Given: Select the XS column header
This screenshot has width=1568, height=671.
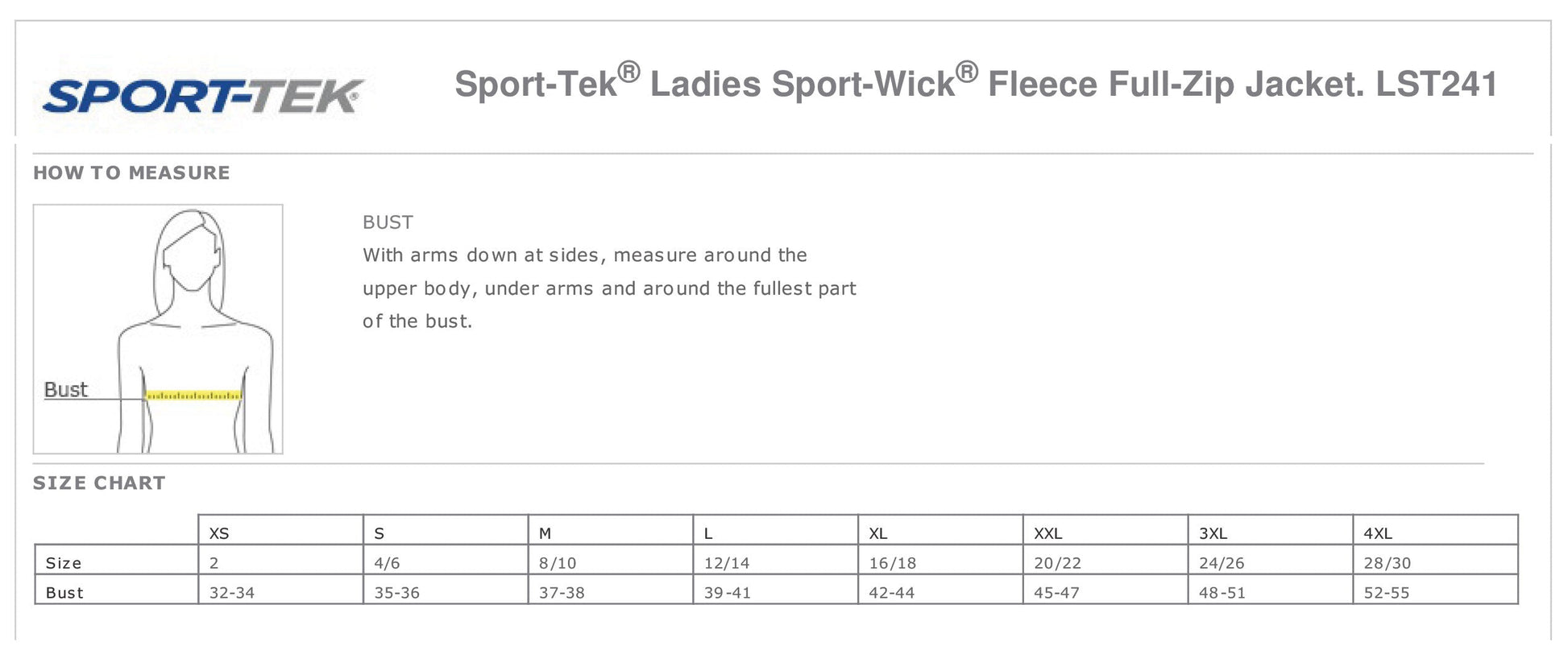Looking at the screenshot, I should 219,533.
